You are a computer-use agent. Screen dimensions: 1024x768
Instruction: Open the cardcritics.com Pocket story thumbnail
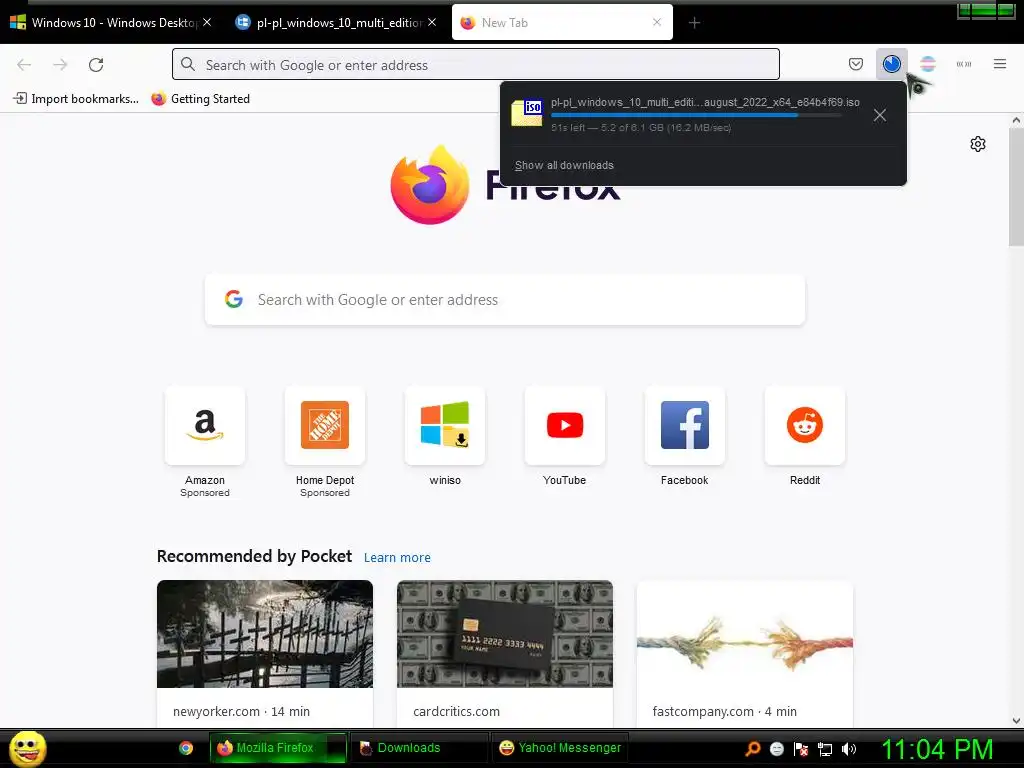(x=505, y=634)
